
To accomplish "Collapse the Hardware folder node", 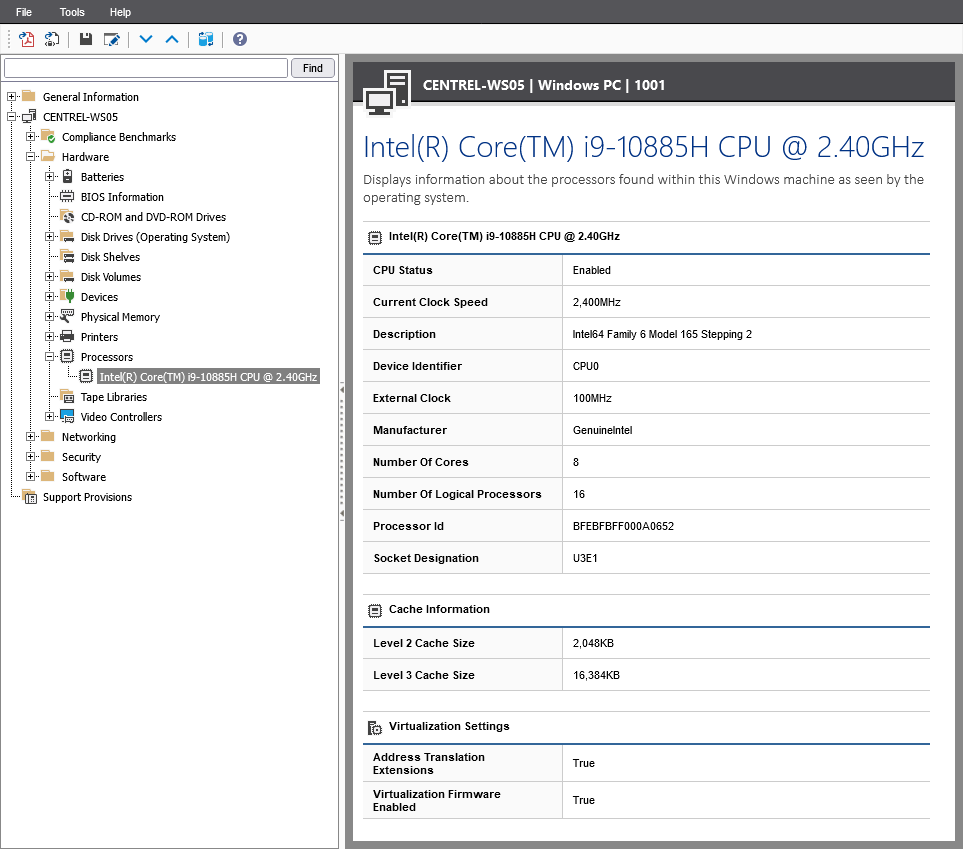I will (30, 157).
